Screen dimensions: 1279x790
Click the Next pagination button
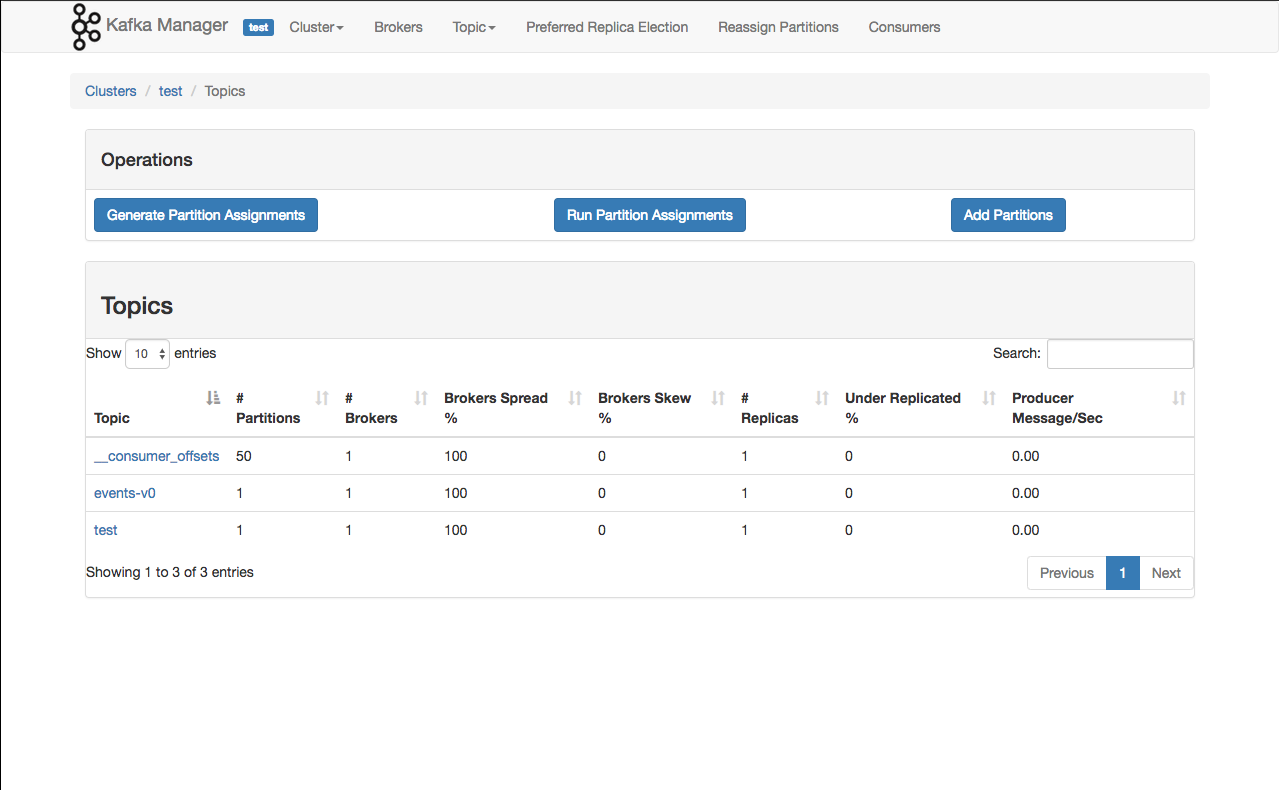[1166, 573]
